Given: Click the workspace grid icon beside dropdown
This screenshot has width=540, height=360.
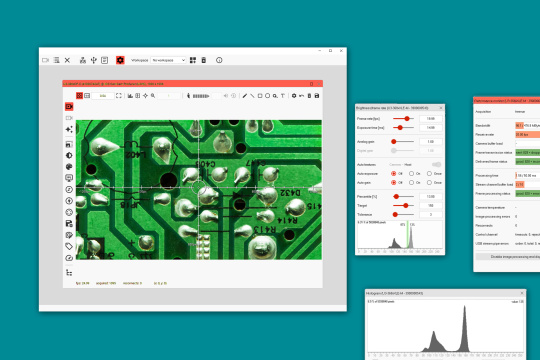Looking at the screenshot, I should [x=193, y=60].
